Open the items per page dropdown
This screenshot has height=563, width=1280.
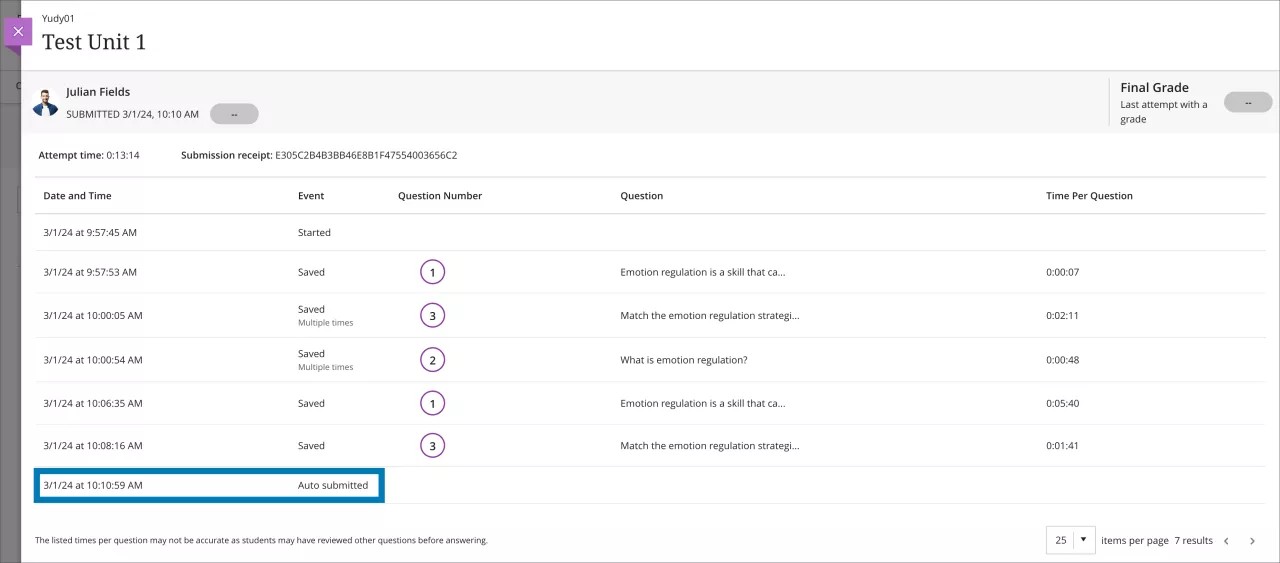[1070, 540]
